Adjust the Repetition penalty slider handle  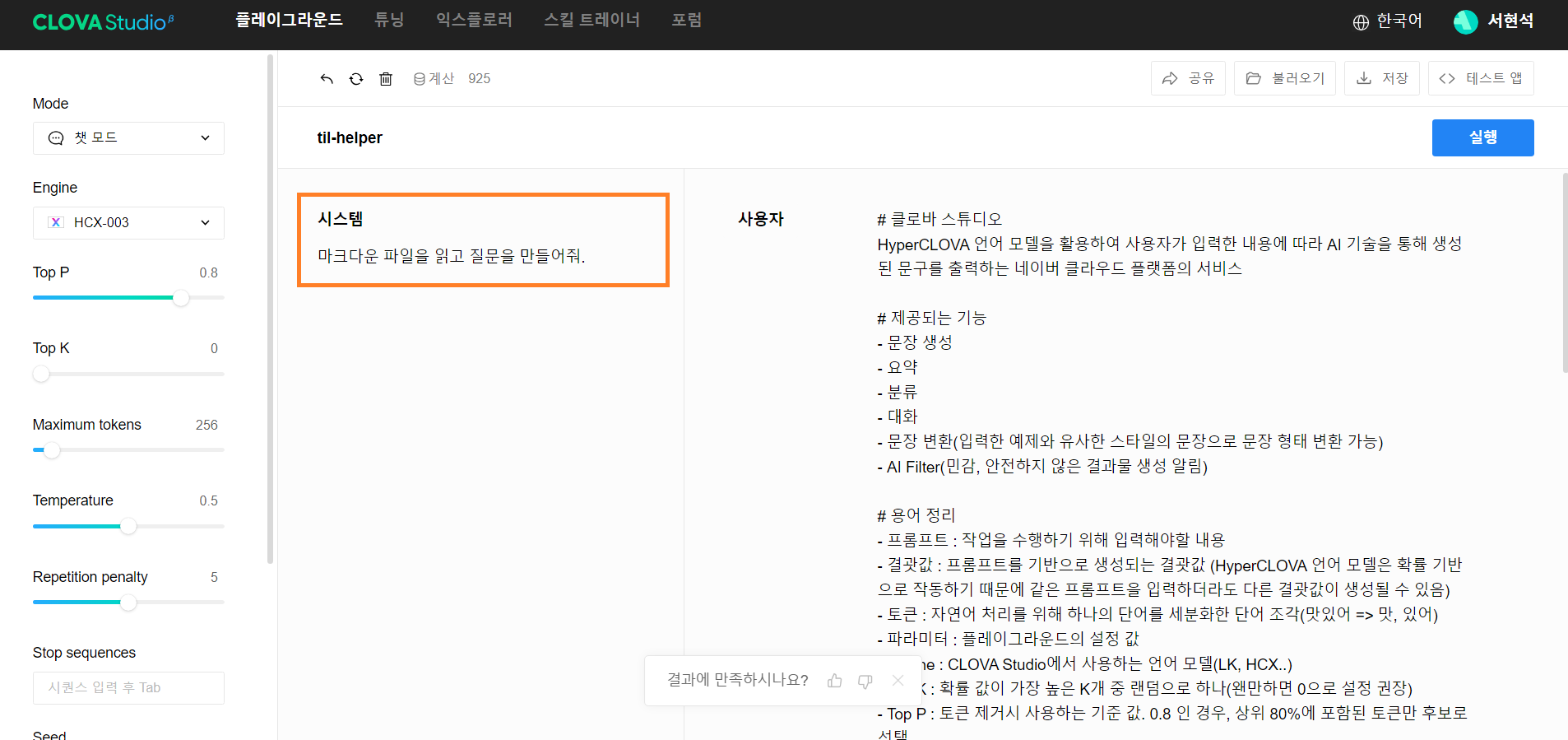[x=128, y=603]
